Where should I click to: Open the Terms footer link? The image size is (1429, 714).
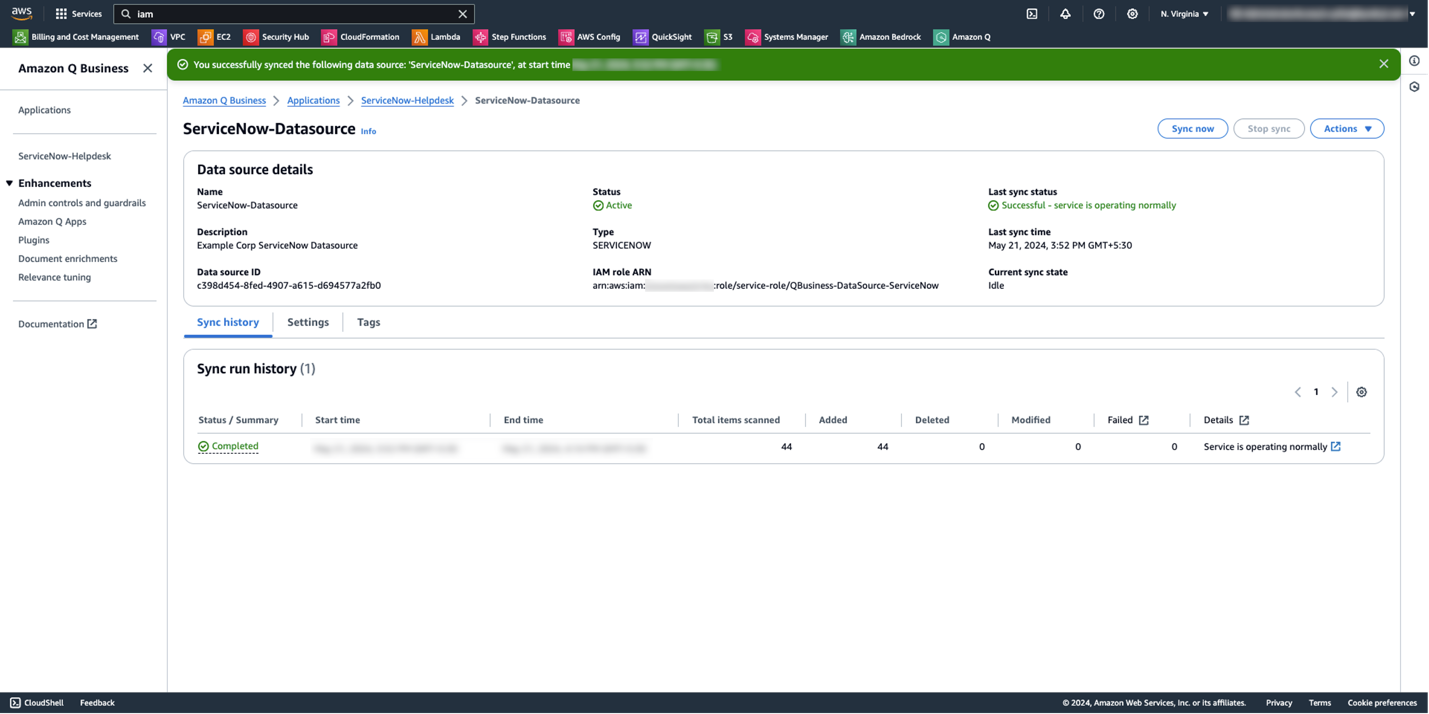pos(1320,703)
